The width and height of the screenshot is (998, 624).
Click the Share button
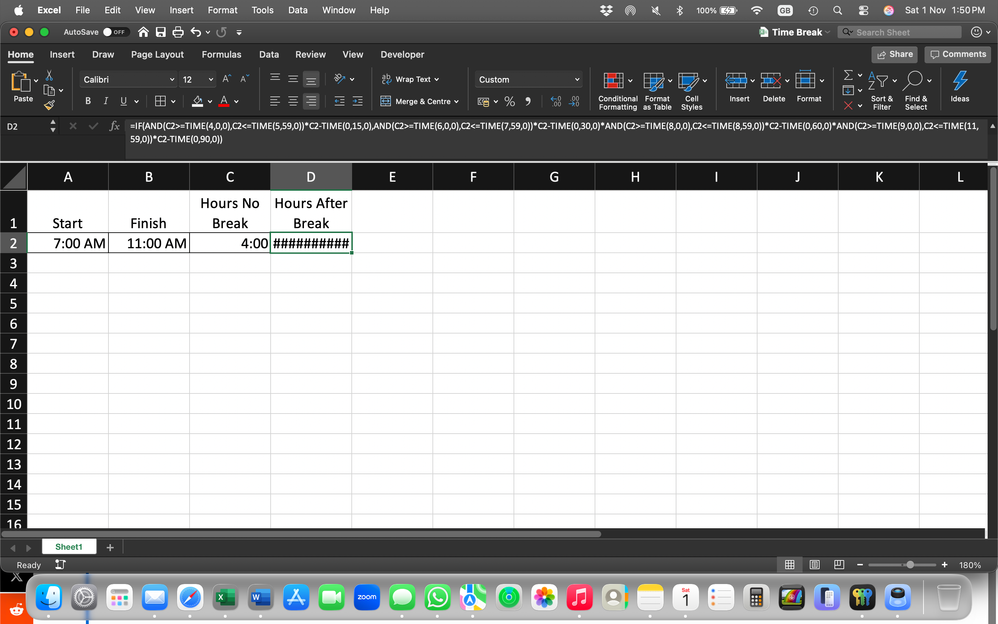click(894, 55)
